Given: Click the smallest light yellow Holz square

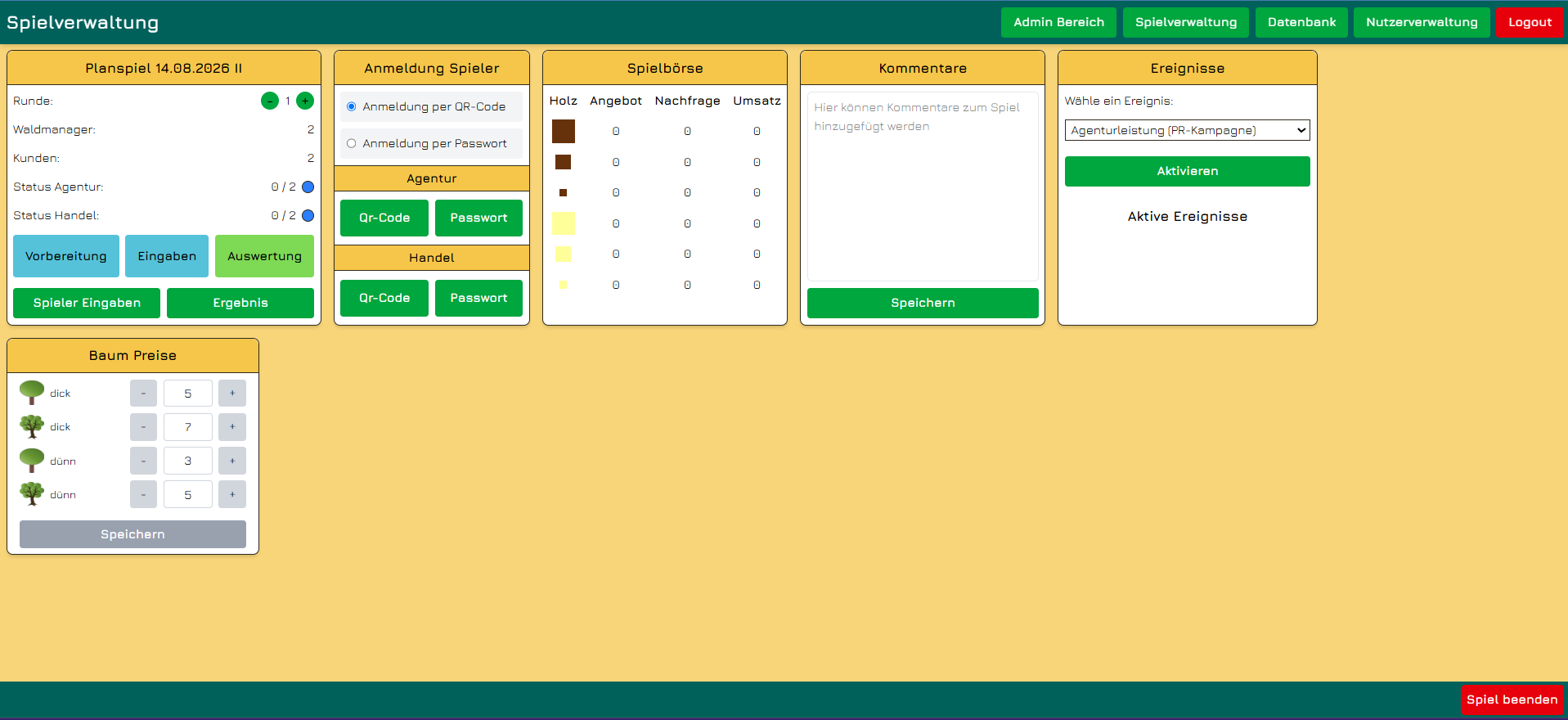Looking at the screenshot, I should tap(563, 285).
